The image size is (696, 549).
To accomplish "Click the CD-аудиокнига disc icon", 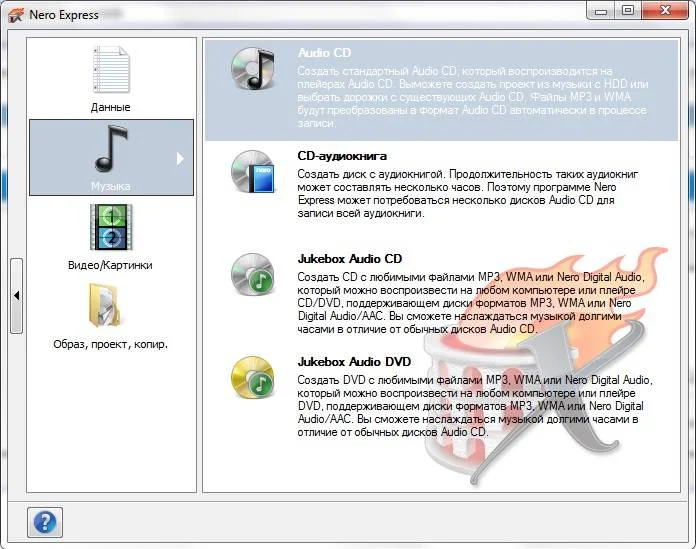I will pos(253,171).
